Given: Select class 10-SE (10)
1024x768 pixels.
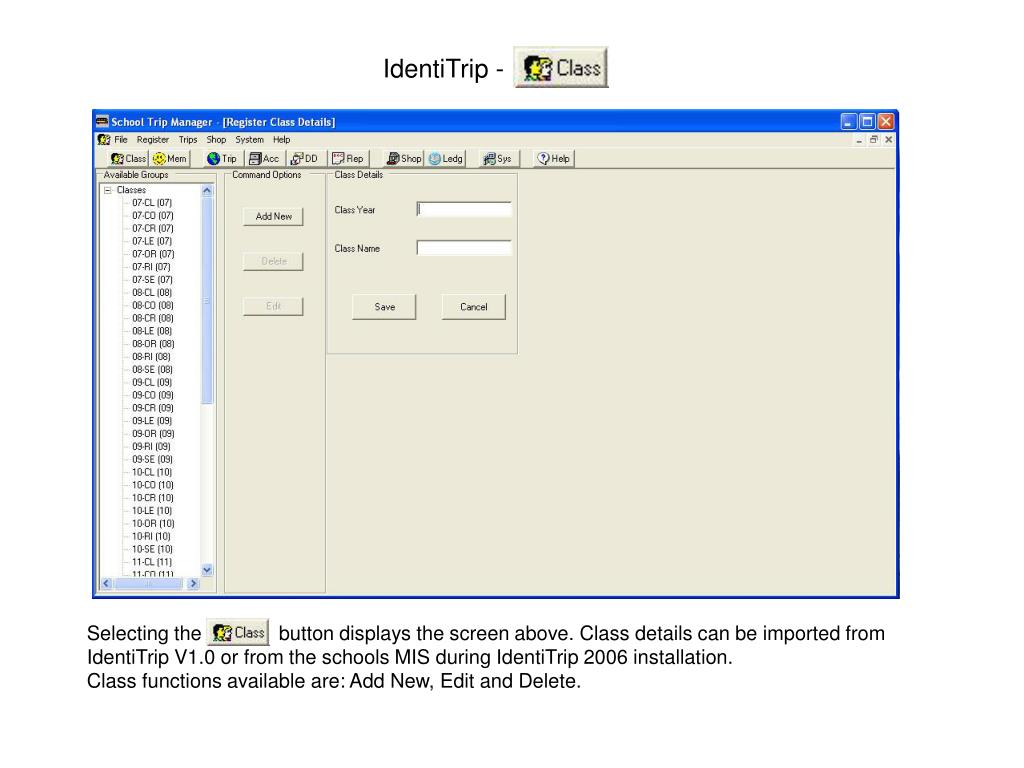Looking at the screenshot, I should point(152,549).
